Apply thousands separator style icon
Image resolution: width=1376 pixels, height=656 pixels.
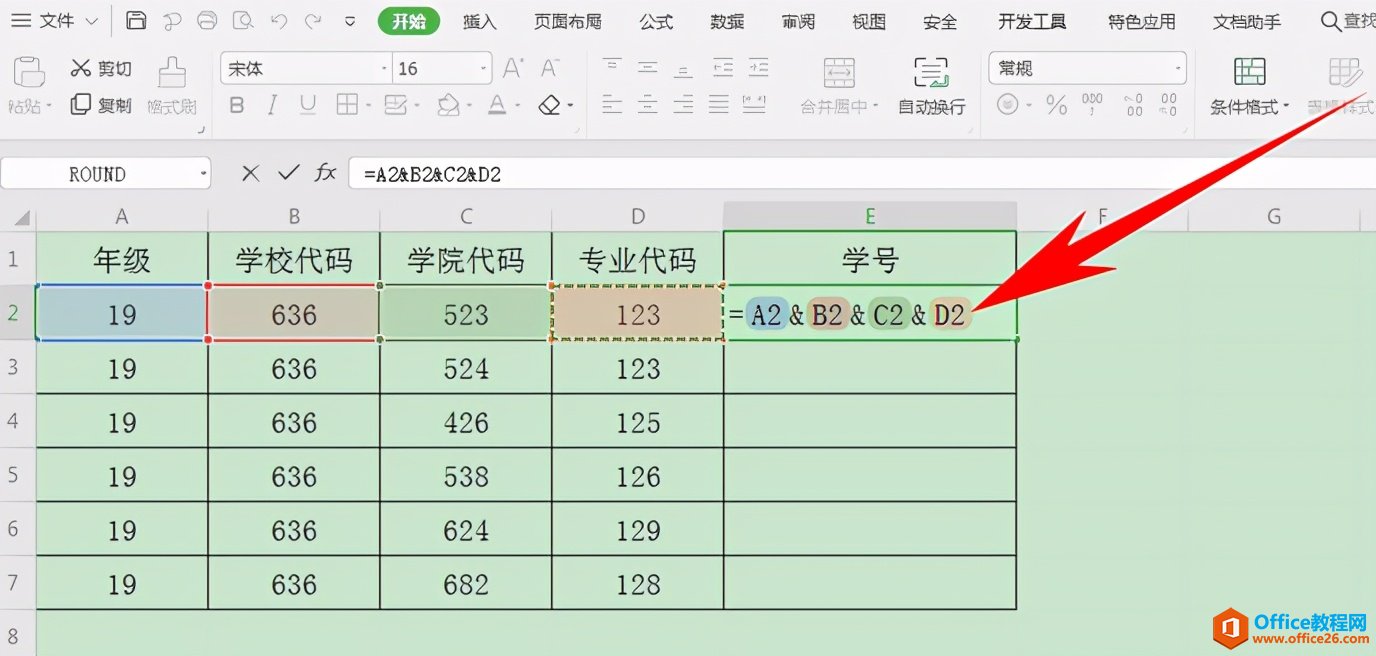1093,105
